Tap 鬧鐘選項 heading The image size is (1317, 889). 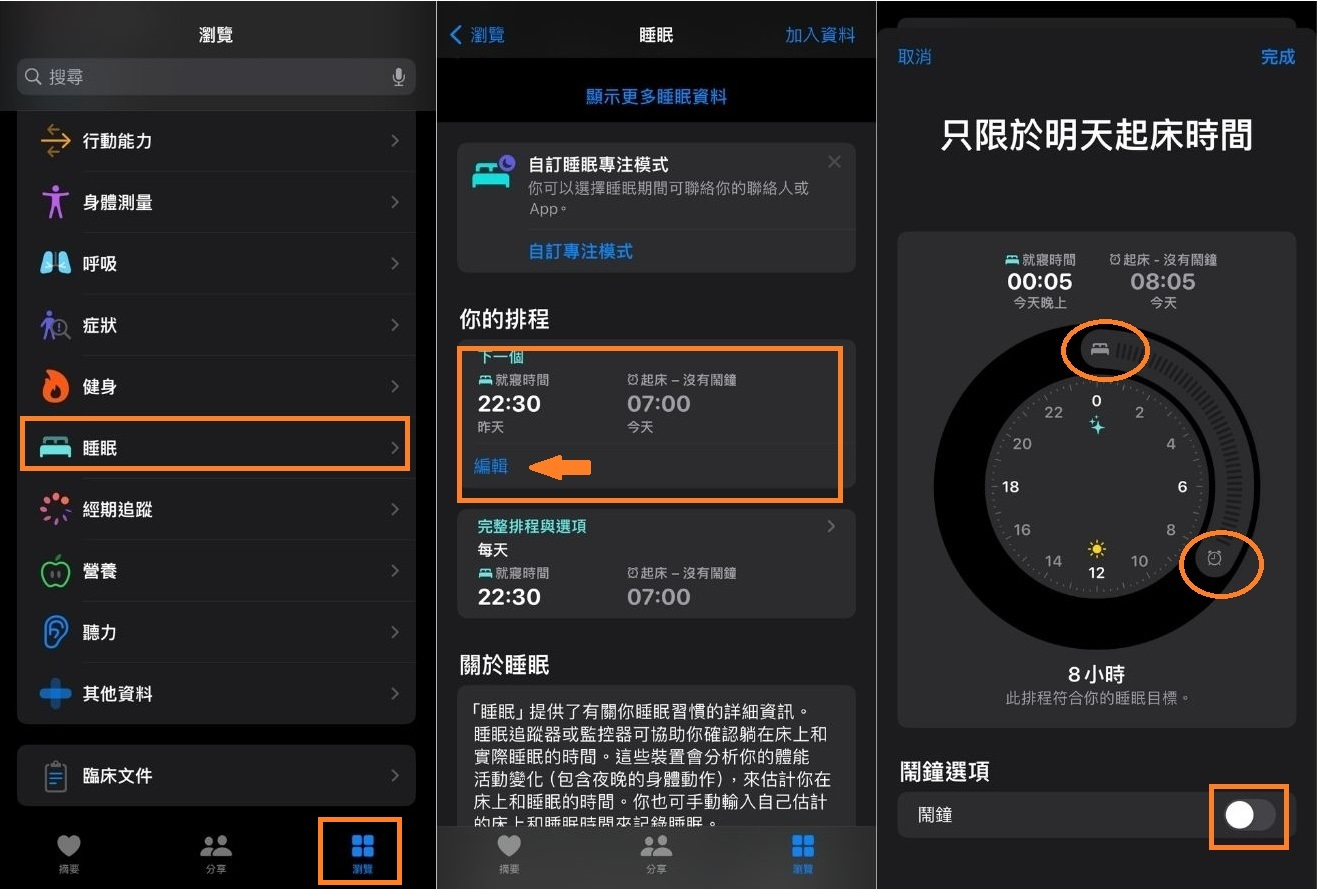coord(944,773)
